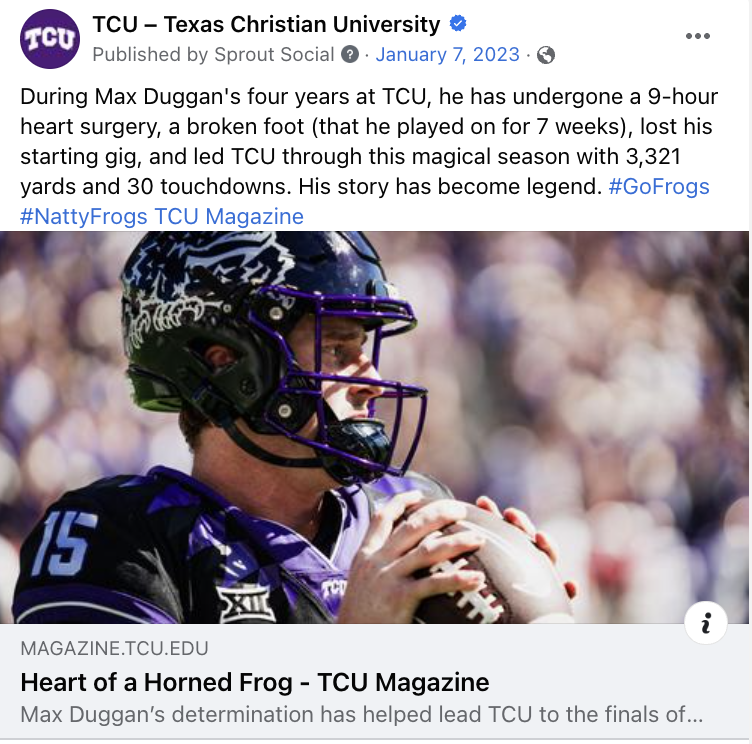The height and width of the screenshot is (744, 752).
Task: Click the #GoFrogs hashtag
Action: click(659, 187)
